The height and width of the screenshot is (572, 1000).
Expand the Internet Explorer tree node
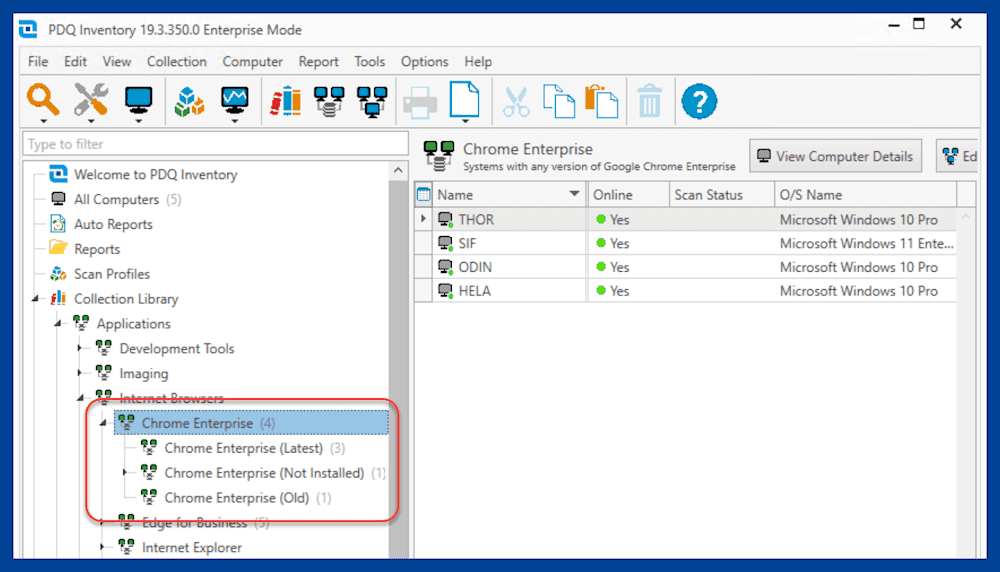[x=103, y=547]
